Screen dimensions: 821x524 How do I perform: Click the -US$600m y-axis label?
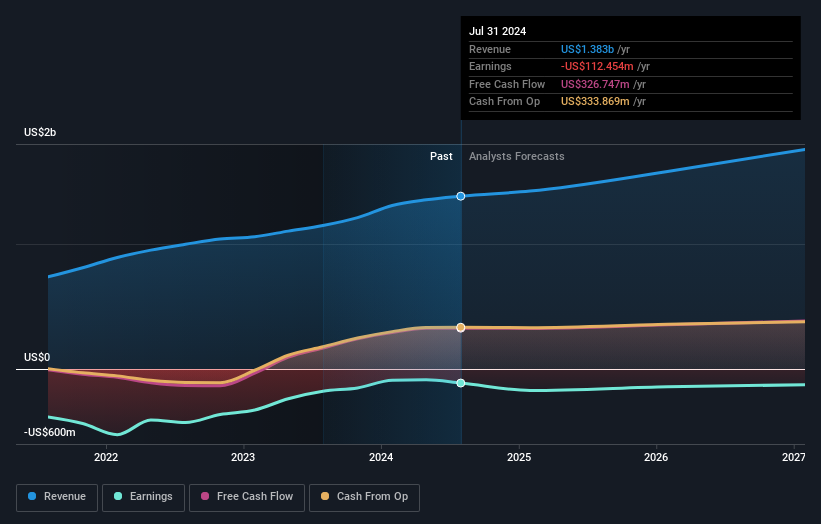pyautogui.click(x=50, y=432)
